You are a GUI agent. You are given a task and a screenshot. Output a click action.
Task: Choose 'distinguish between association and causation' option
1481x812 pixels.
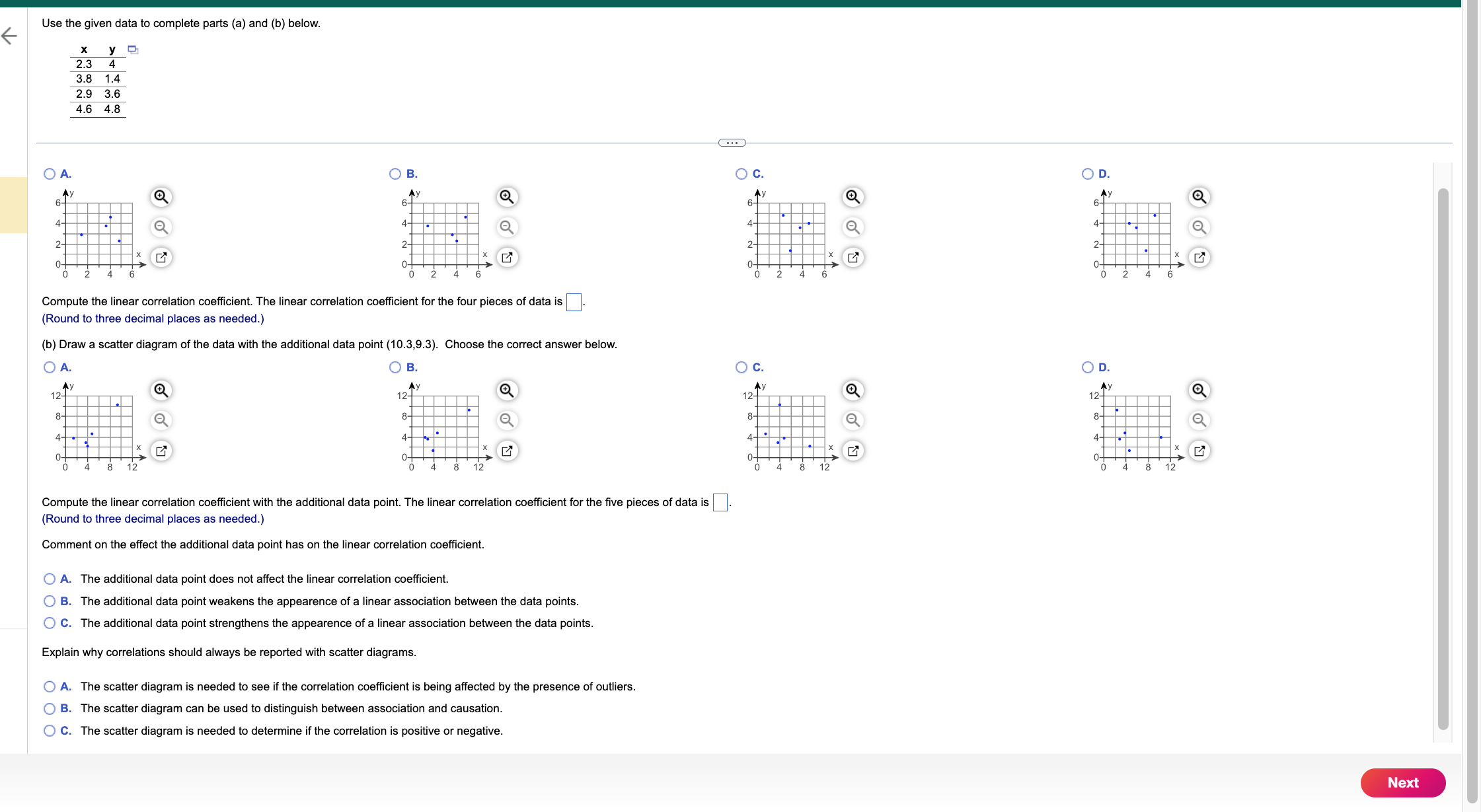pyautogui.click(x=50, y=709)
